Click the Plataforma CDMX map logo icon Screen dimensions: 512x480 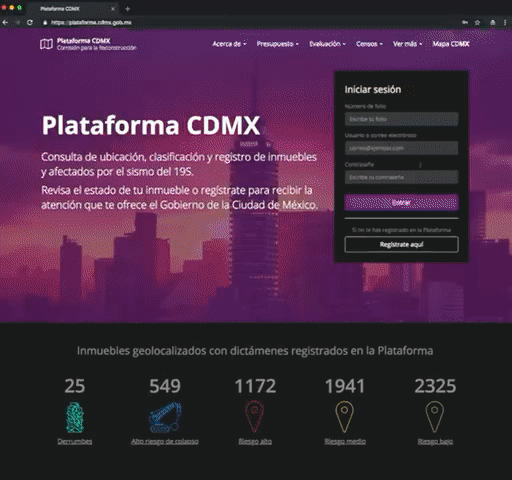coord(46,44)
